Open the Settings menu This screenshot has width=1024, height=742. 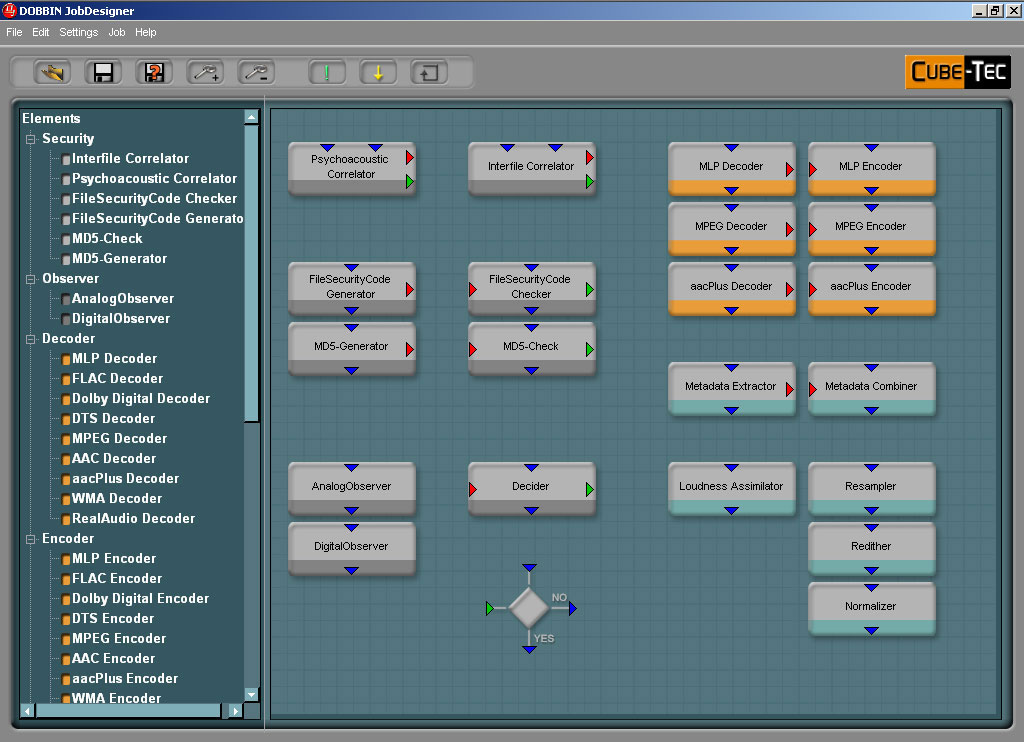tap(78, 32)
